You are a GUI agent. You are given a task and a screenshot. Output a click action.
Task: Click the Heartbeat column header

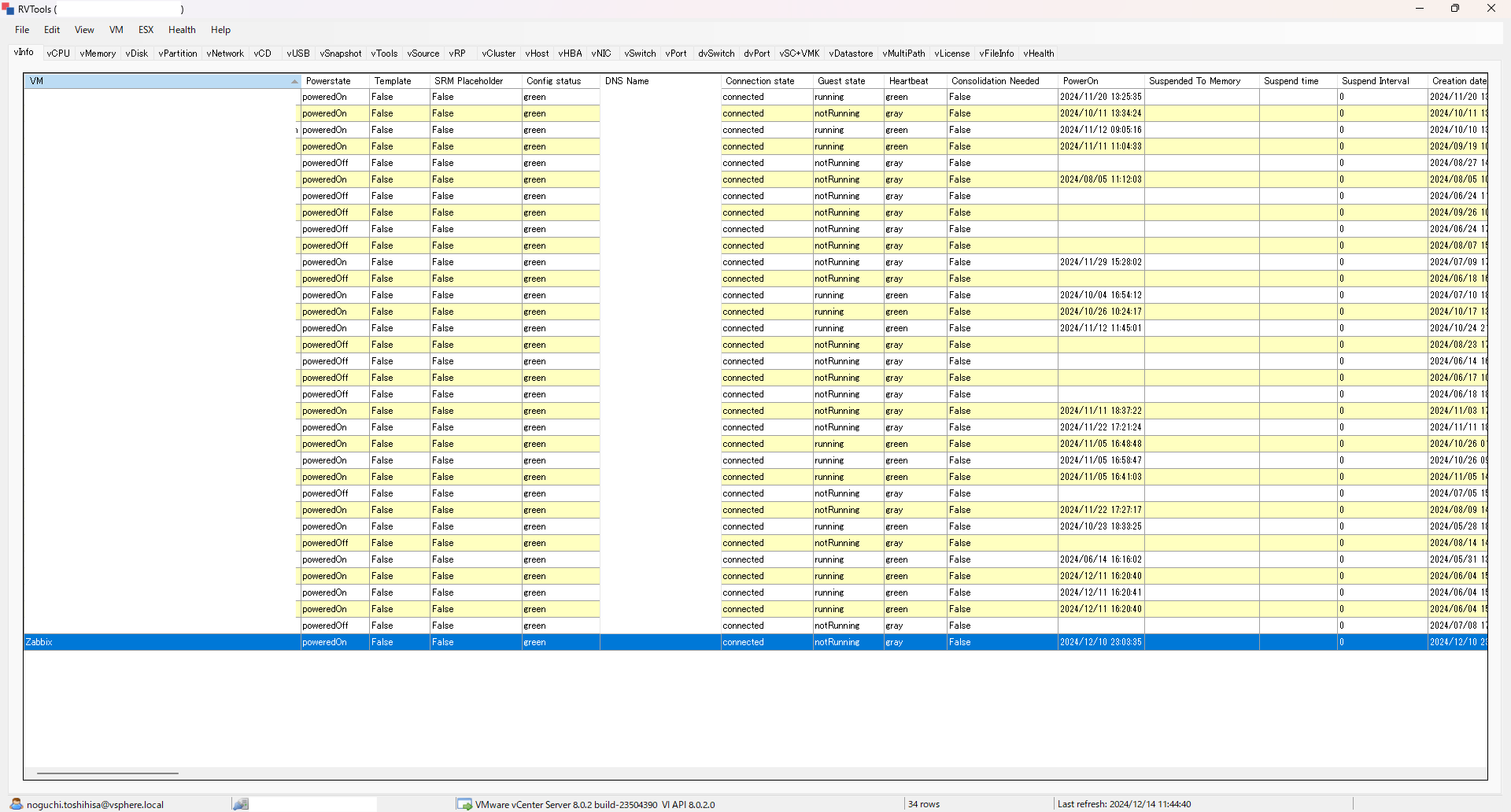tap(915, 81)
